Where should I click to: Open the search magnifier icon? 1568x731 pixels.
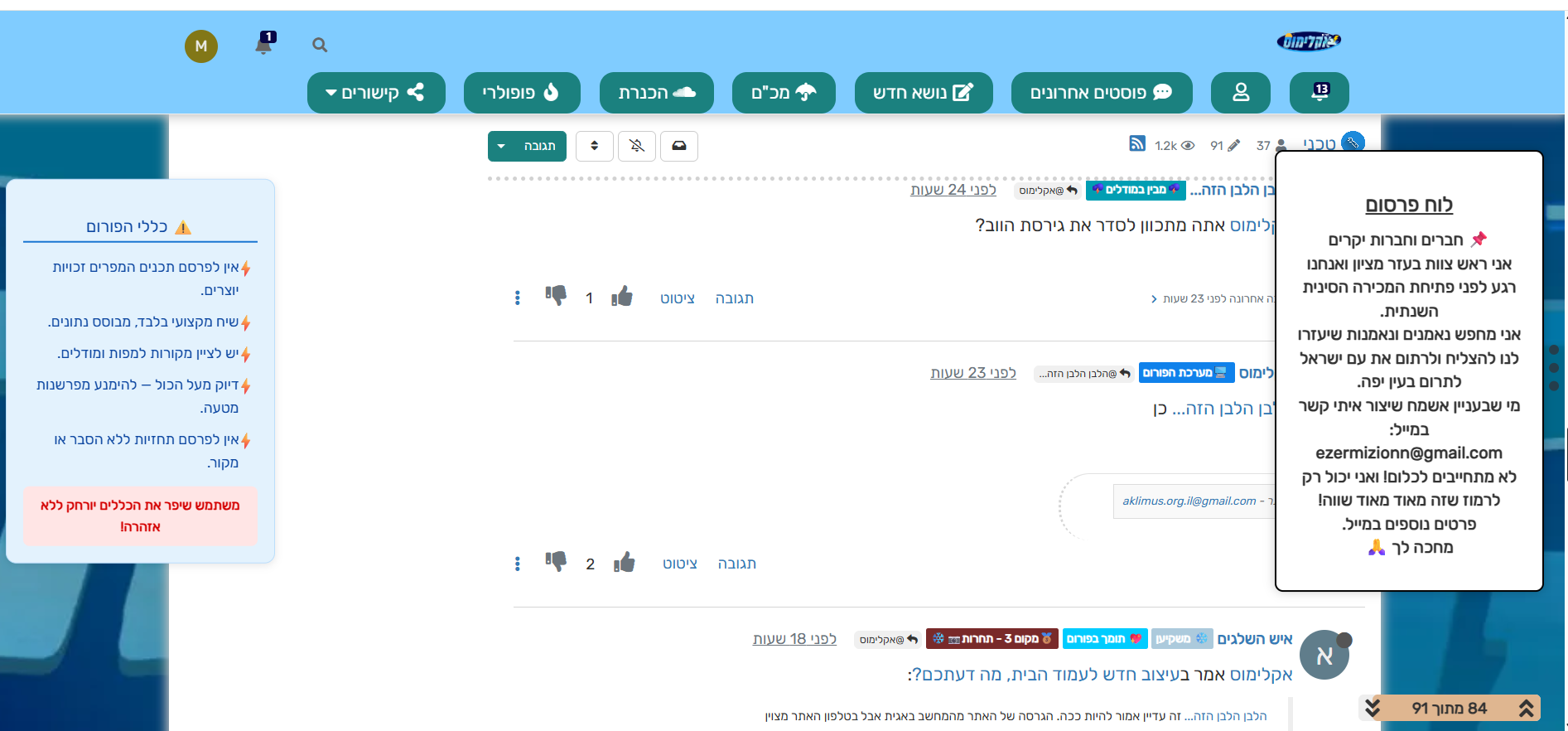click(x=320, y=46)
